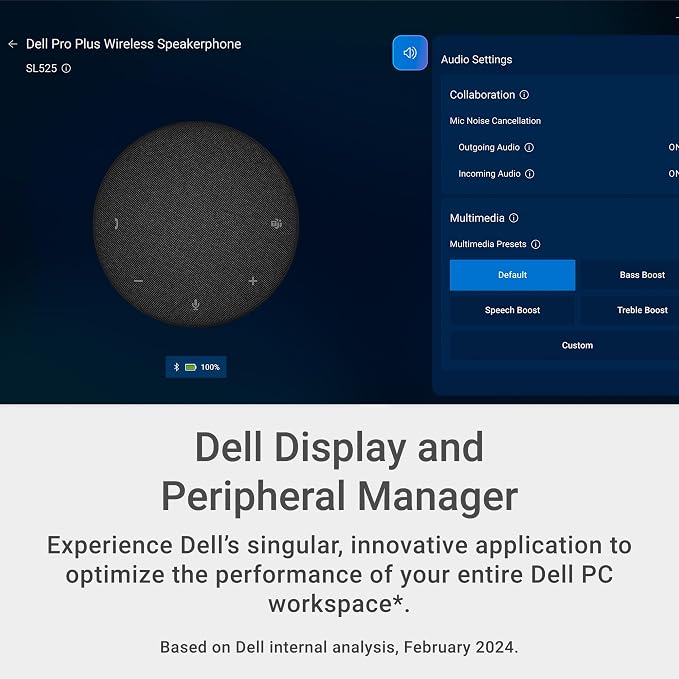
Task: Click the microphone mute icon on the speakerphone
Action: point(196,305)
